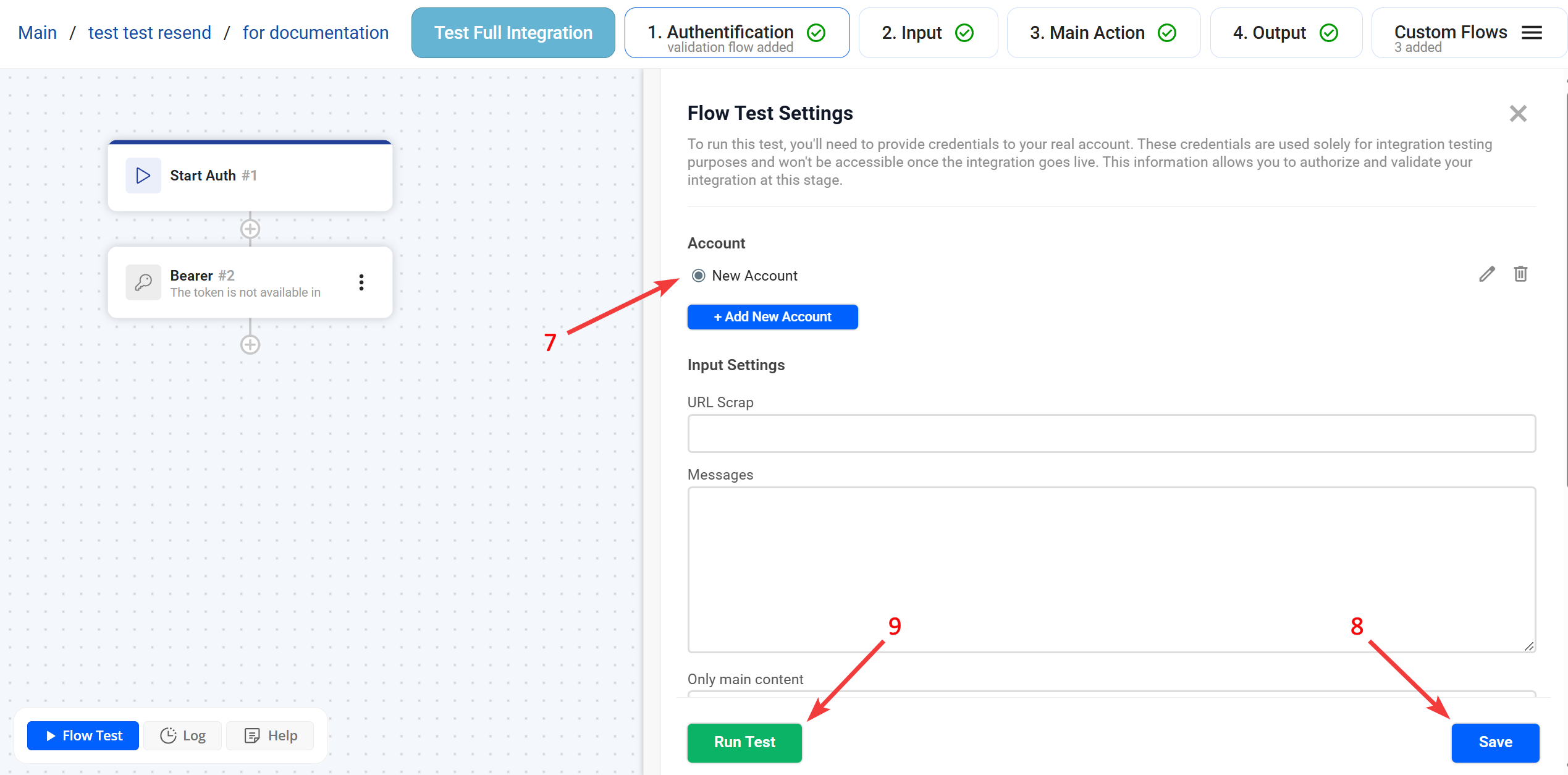Viewport: 1568px width, 775px height.
Task: Click the Bearer key icon
Action: [143, 282]
